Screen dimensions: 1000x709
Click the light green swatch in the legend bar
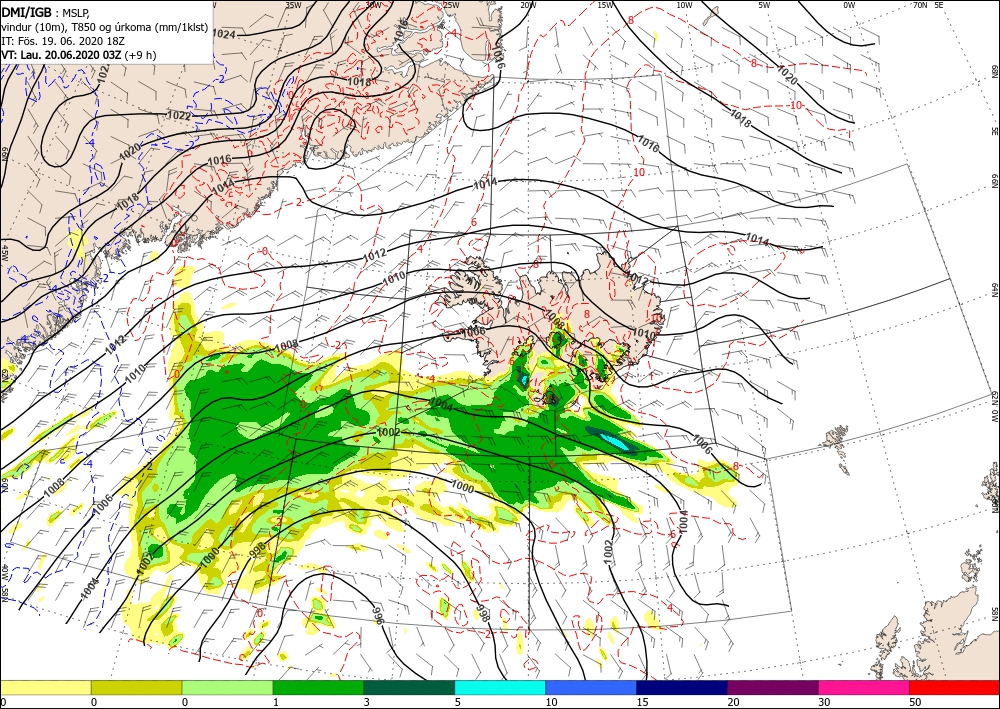227,687
